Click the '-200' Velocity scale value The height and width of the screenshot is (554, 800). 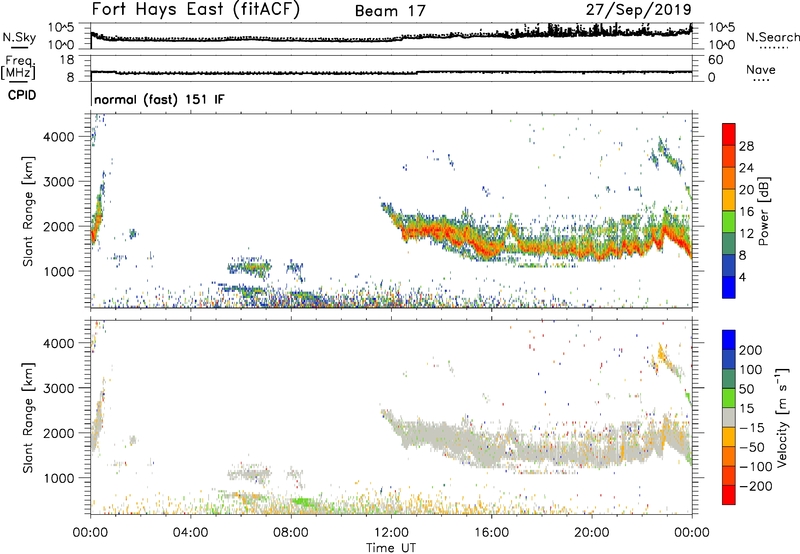coord(755,486)
